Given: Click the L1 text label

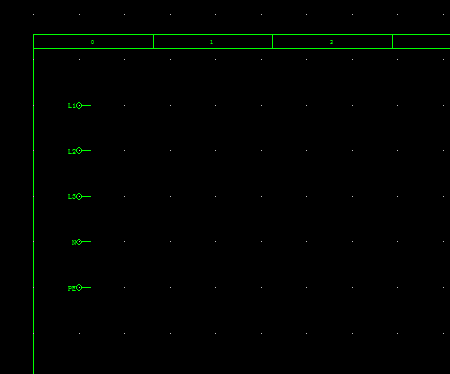Looking at the screenshot, I should coord(72,106).
